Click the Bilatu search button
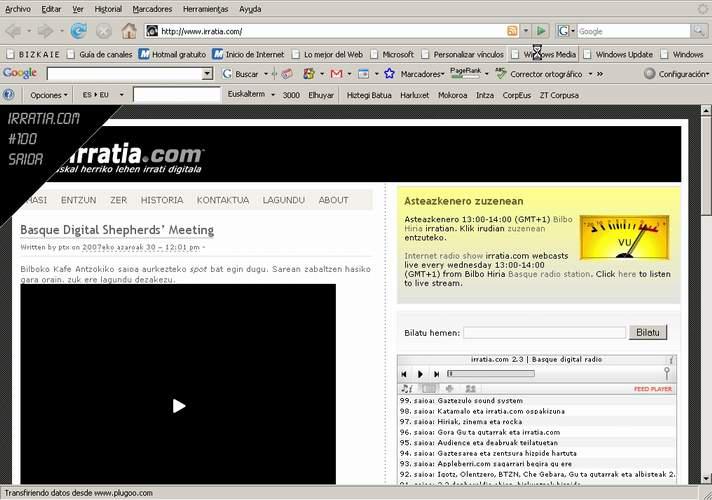Viewport: 712px width, 500px height. click(x=648, y=332)
